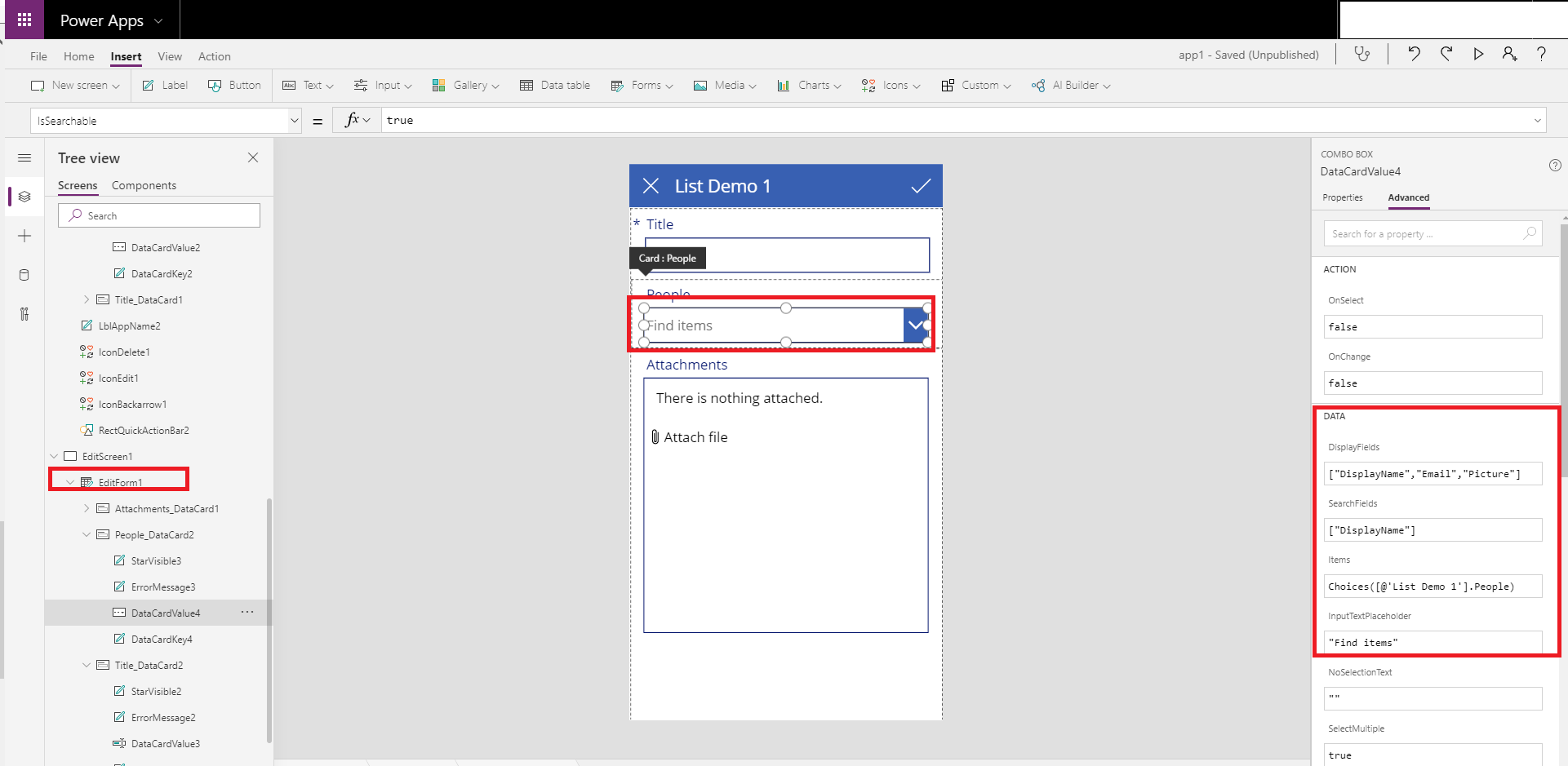The width and height of the screenshot is (1568, 766).
Task: Edit the DisplayFields property value
Action: coord(1433,473)
